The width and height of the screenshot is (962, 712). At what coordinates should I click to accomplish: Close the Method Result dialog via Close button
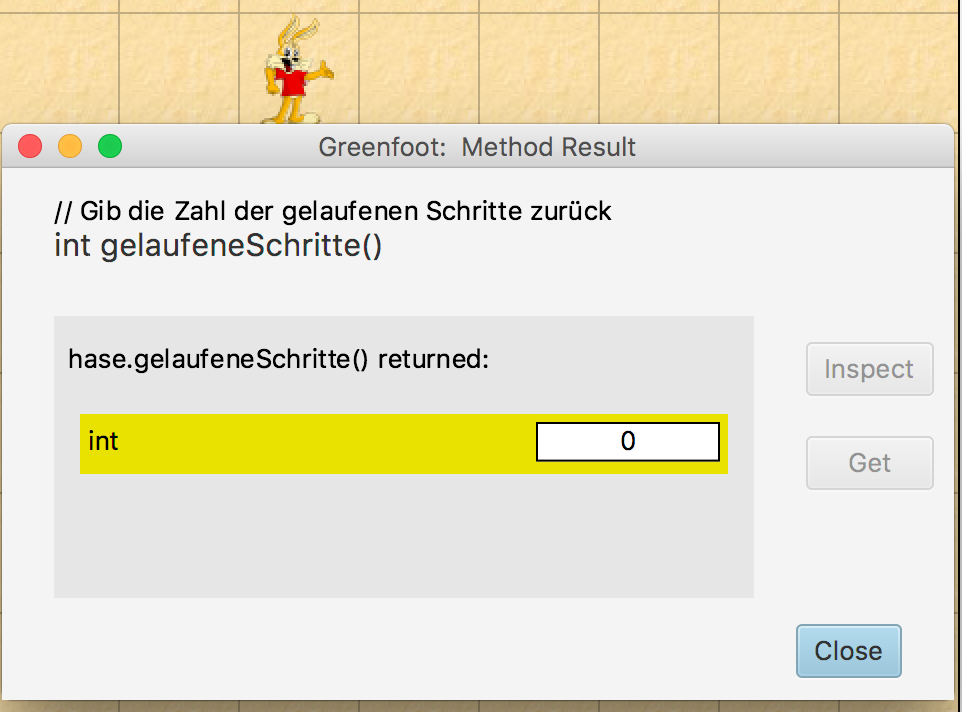pyautogui.click(x=848, y=650)
